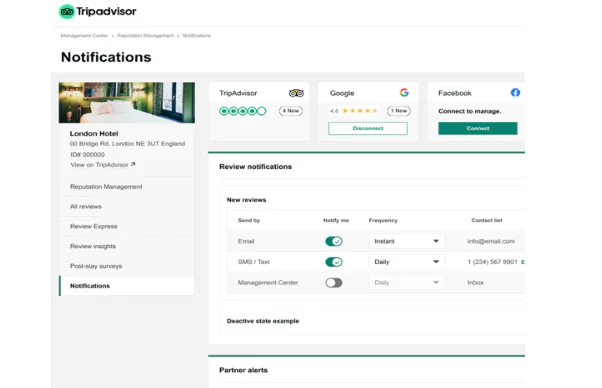Click the 1 New badge on Google card

pyautogui.click(x=399, y=111)
